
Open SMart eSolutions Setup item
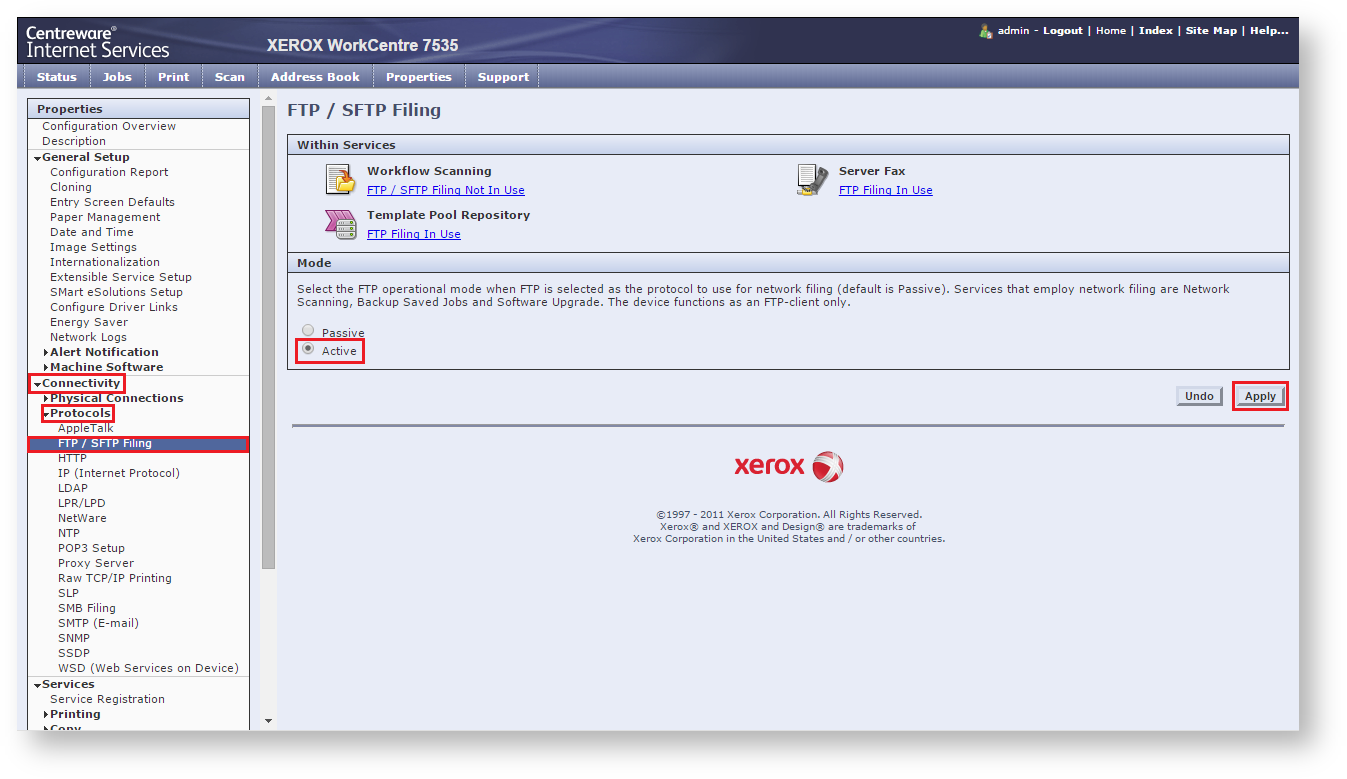(x=116, y=292)
